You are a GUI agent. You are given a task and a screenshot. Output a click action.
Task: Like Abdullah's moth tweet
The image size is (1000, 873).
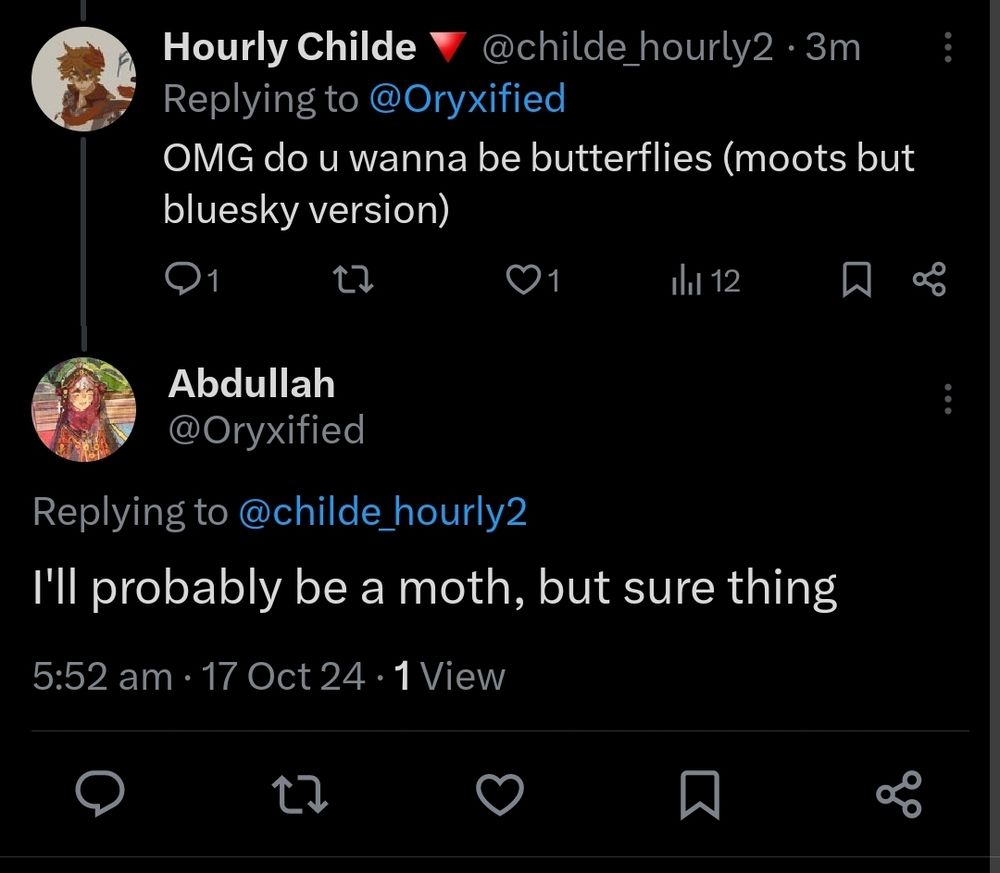click(x=500, y=794)
